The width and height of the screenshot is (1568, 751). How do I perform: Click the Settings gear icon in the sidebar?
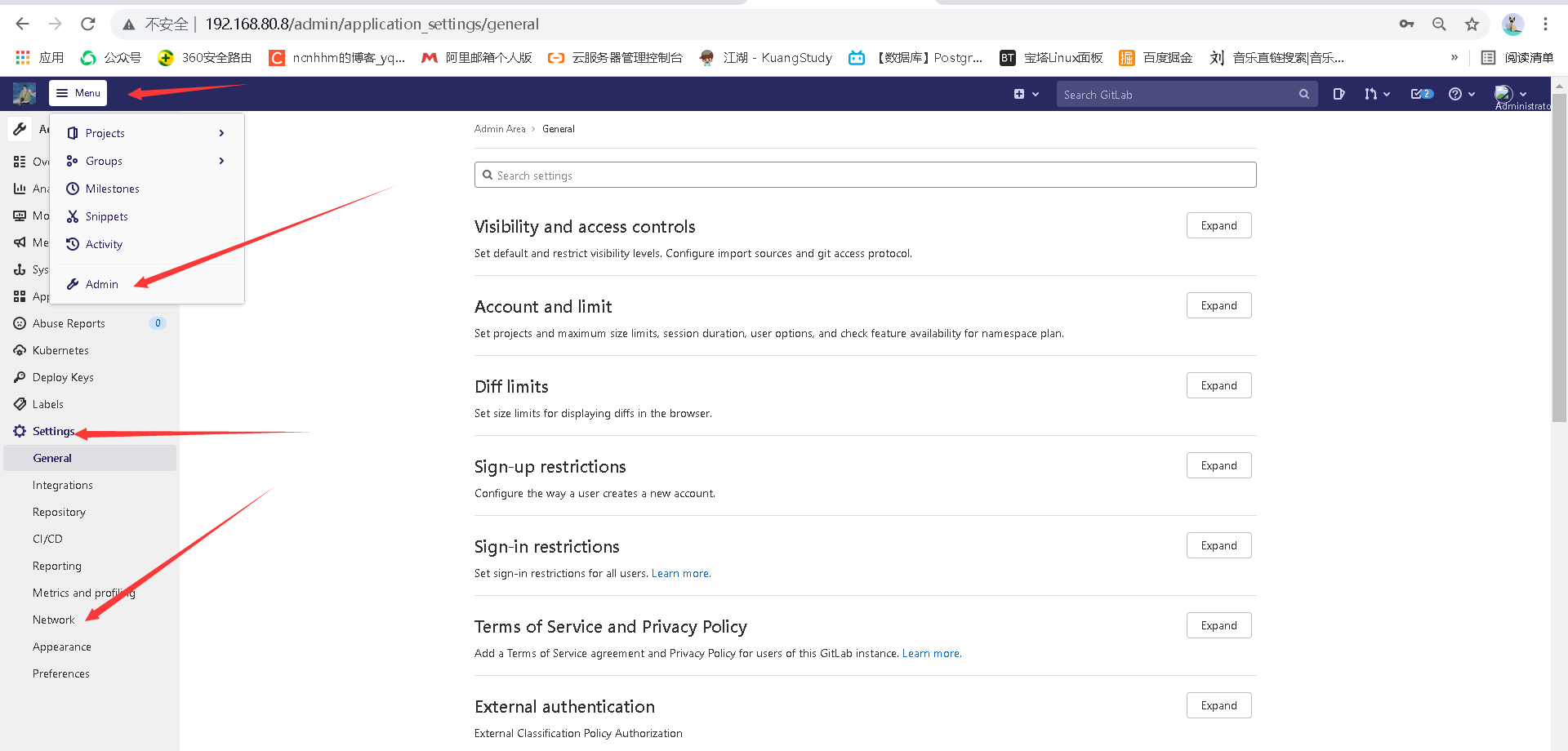(x=19, y=431)
